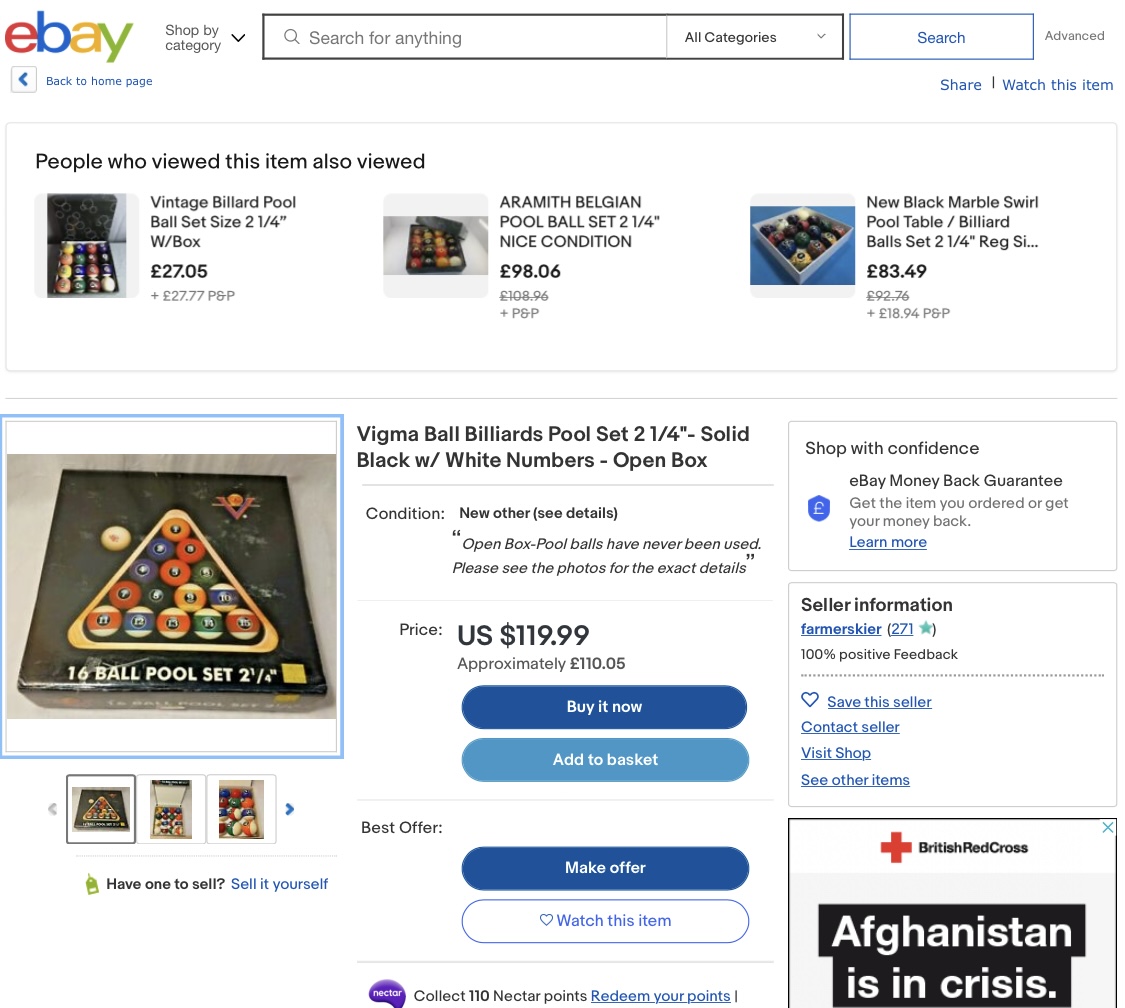Toggle Watch this item heart button
Screen dimensions: 1125x1008
click(605, 920)
